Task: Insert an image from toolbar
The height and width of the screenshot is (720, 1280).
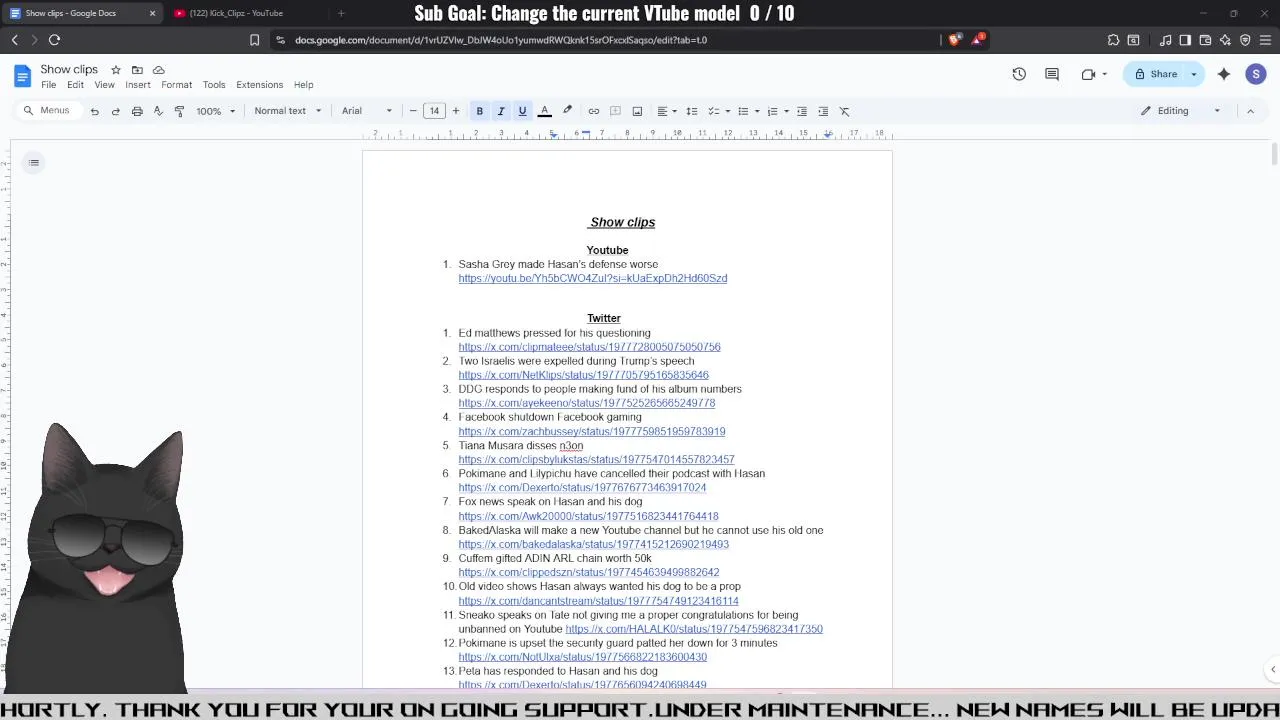Action: 637,111
